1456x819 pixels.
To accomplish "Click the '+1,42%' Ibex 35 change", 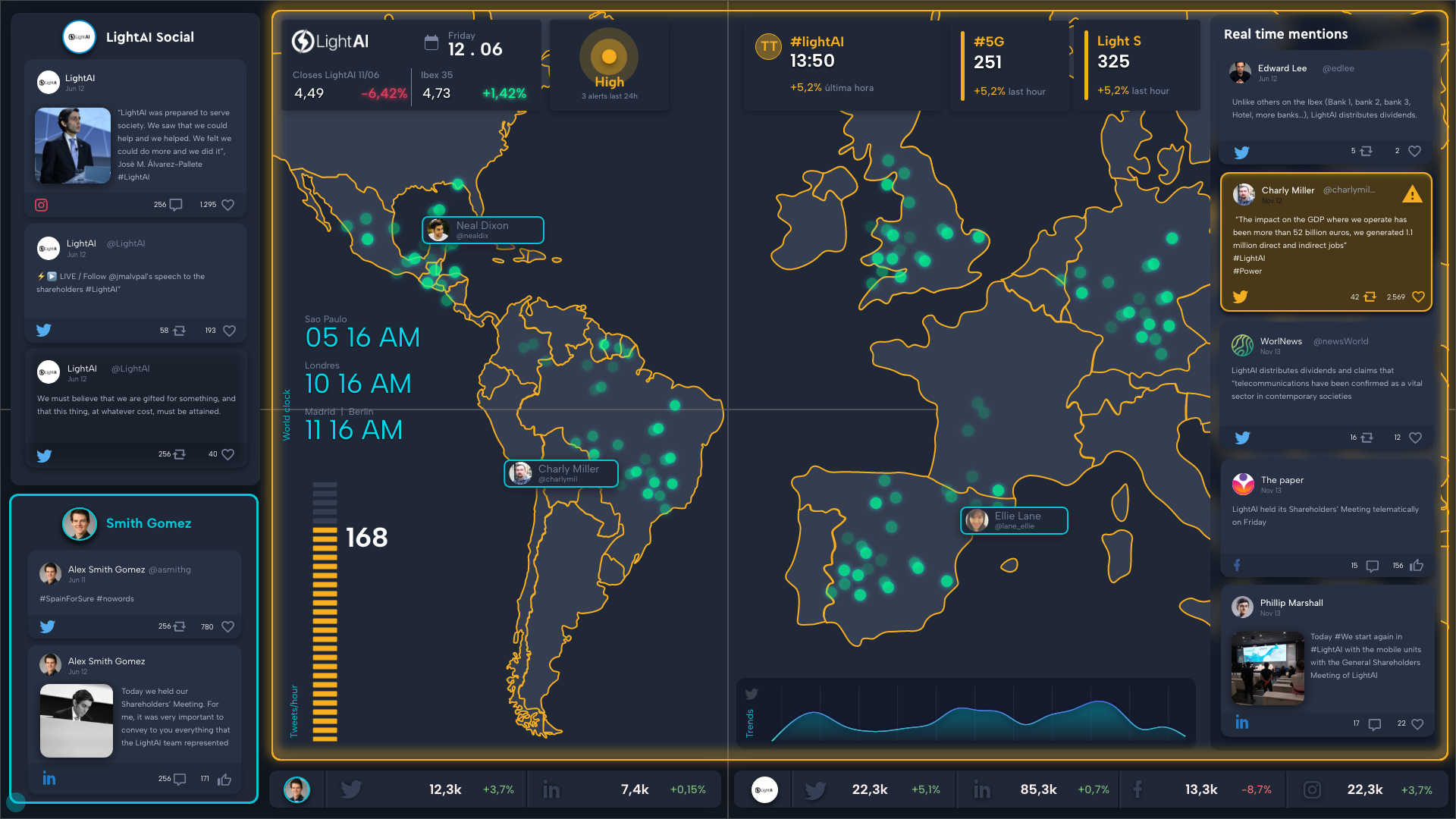I will (504, 93).
